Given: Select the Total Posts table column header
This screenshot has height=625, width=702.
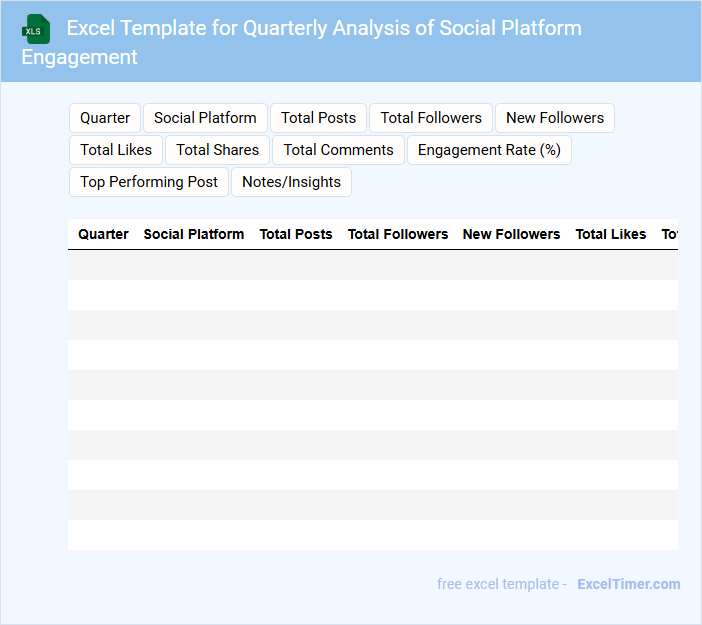Looking at the screenshot, I should click(296, 234).
